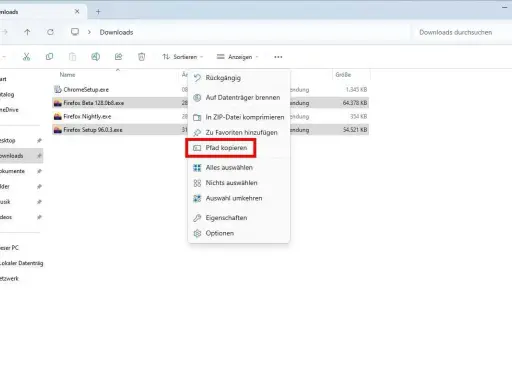Expand breadcrumb chevron before Downloads
The width and height of the screenshot is (512, 384).
[x=89, y=32]
